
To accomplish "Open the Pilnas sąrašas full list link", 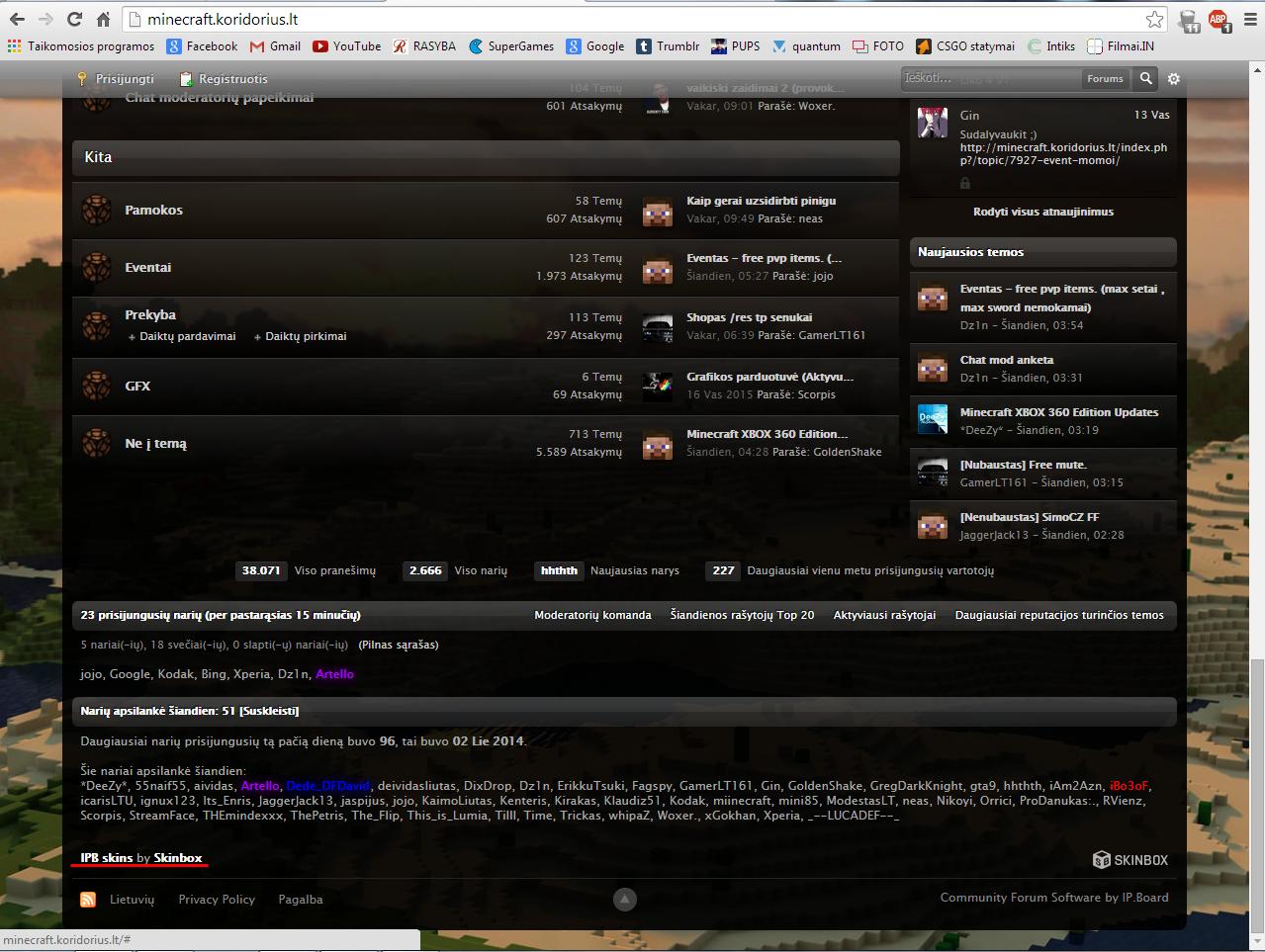I will tap(399, 645).
